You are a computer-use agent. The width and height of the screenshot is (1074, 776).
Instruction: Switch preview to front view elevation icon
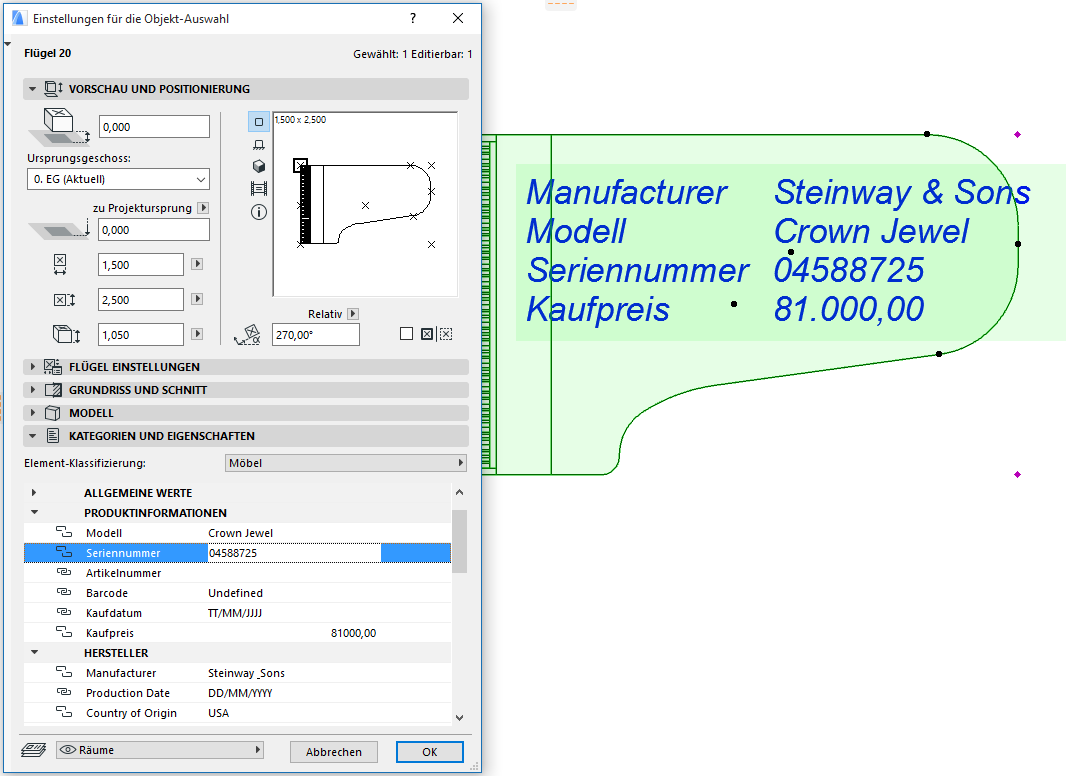click(258, 143)
